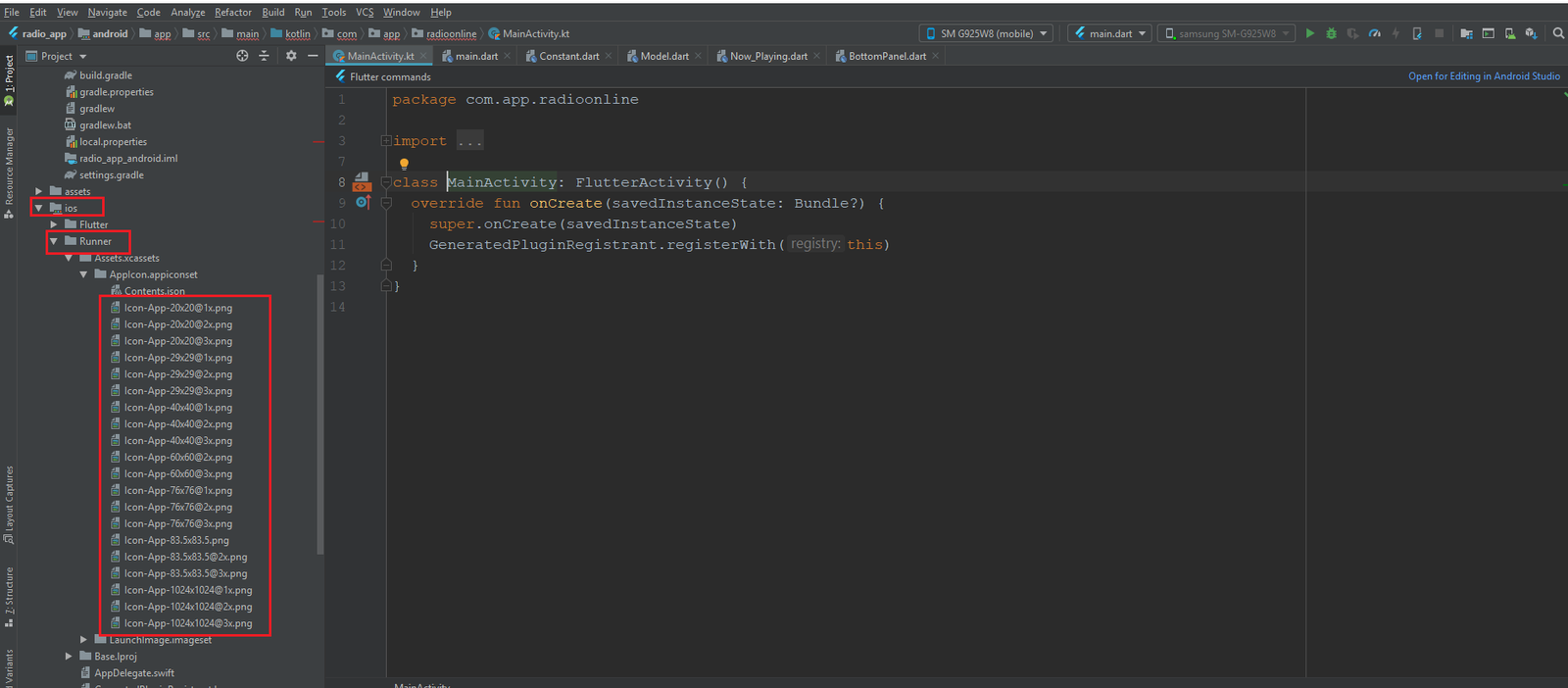The height and width of the screenshot is (688, 1568).
Task: Click Open for Editing in Android Studio
Action: click(1484, 76)
